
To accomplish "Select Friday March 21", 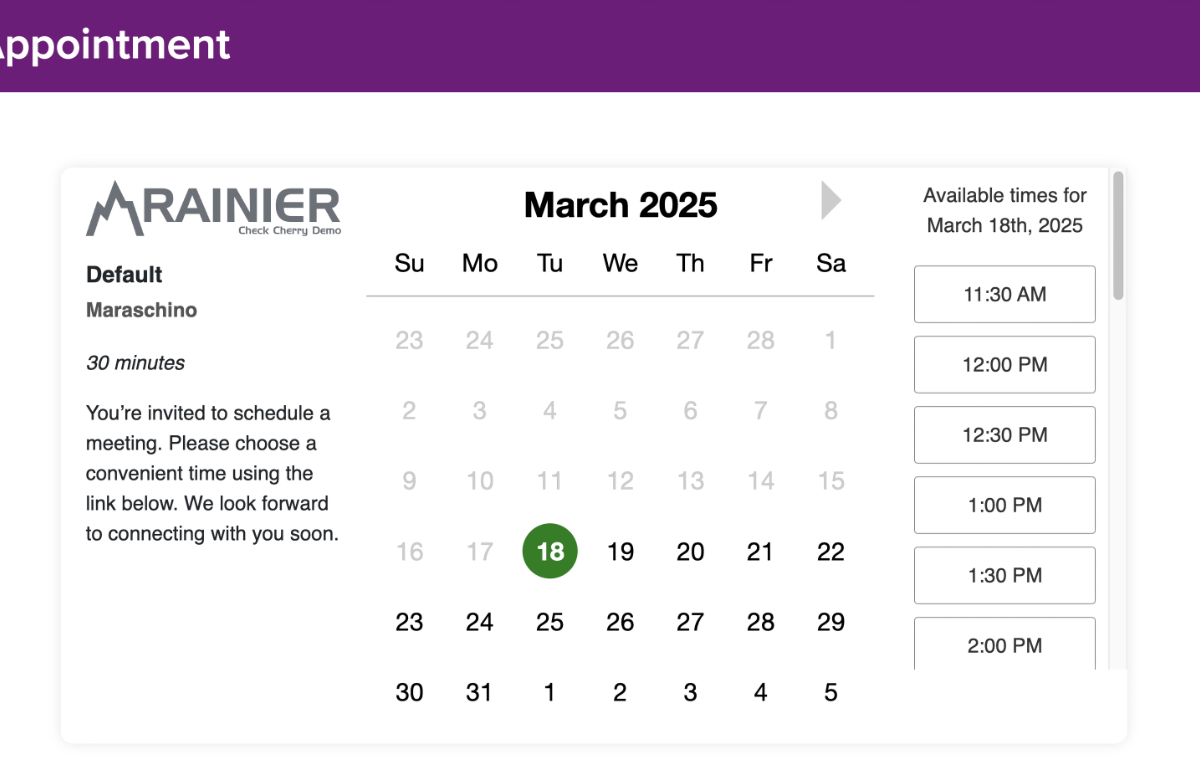I will coord(760,552).
